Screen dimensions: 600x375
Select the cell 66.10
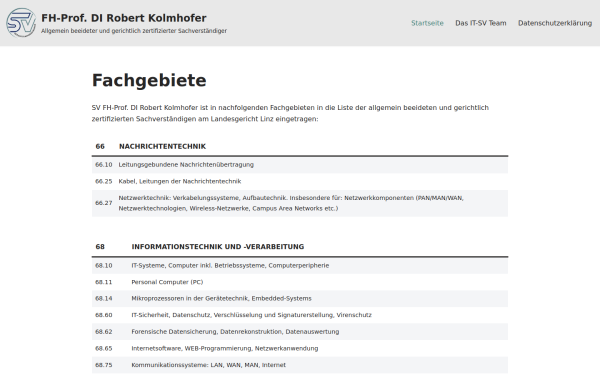[104, 165]
